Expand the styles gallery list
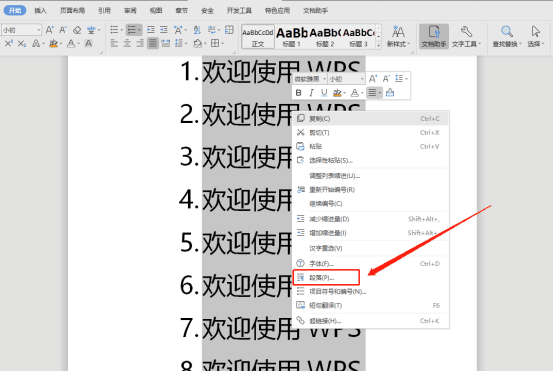The image size is (554, 372). [x=378, y=45]
